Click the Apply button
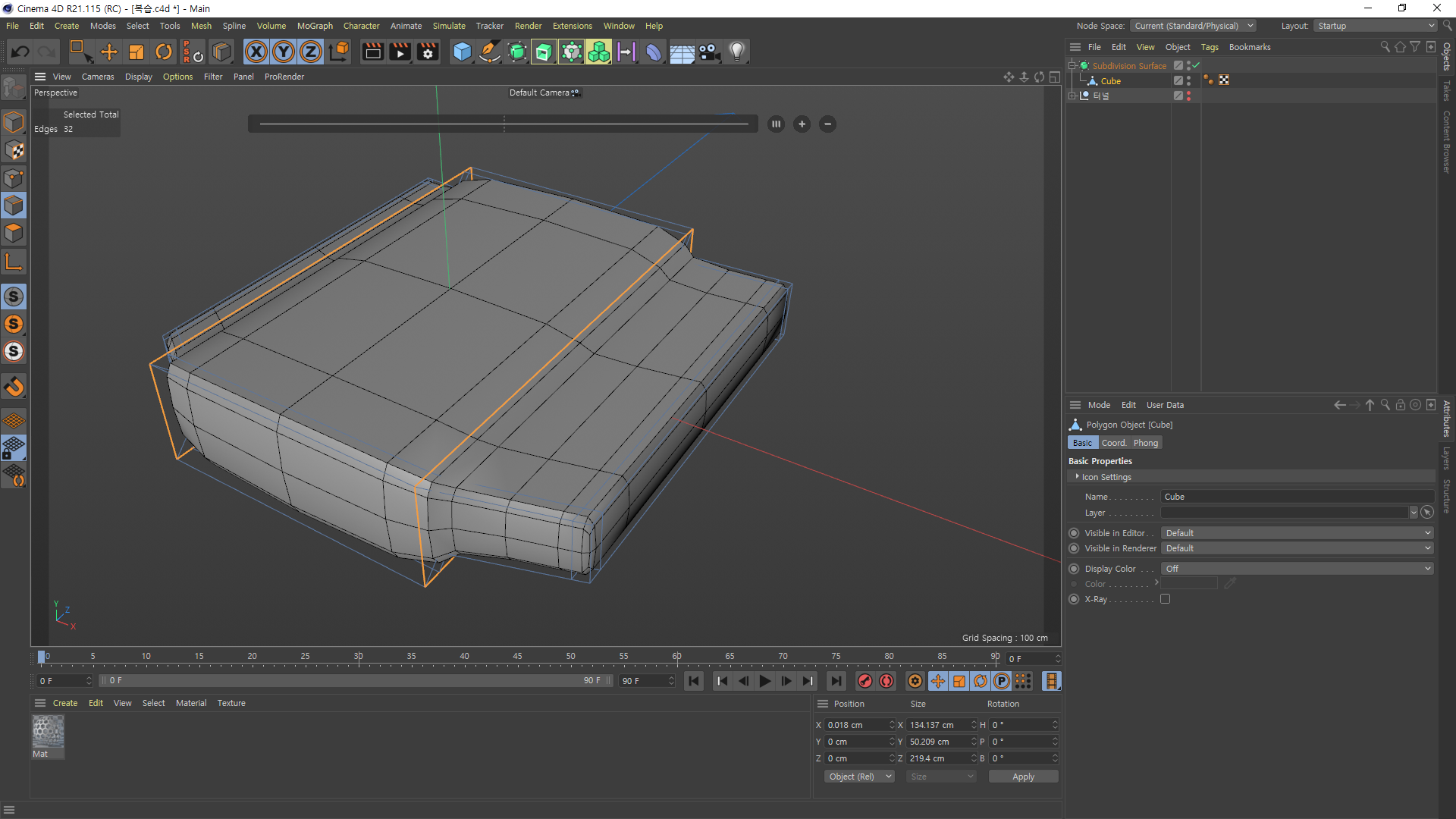The width and height of the screenshot is (1456, 819). (1023, 777)
